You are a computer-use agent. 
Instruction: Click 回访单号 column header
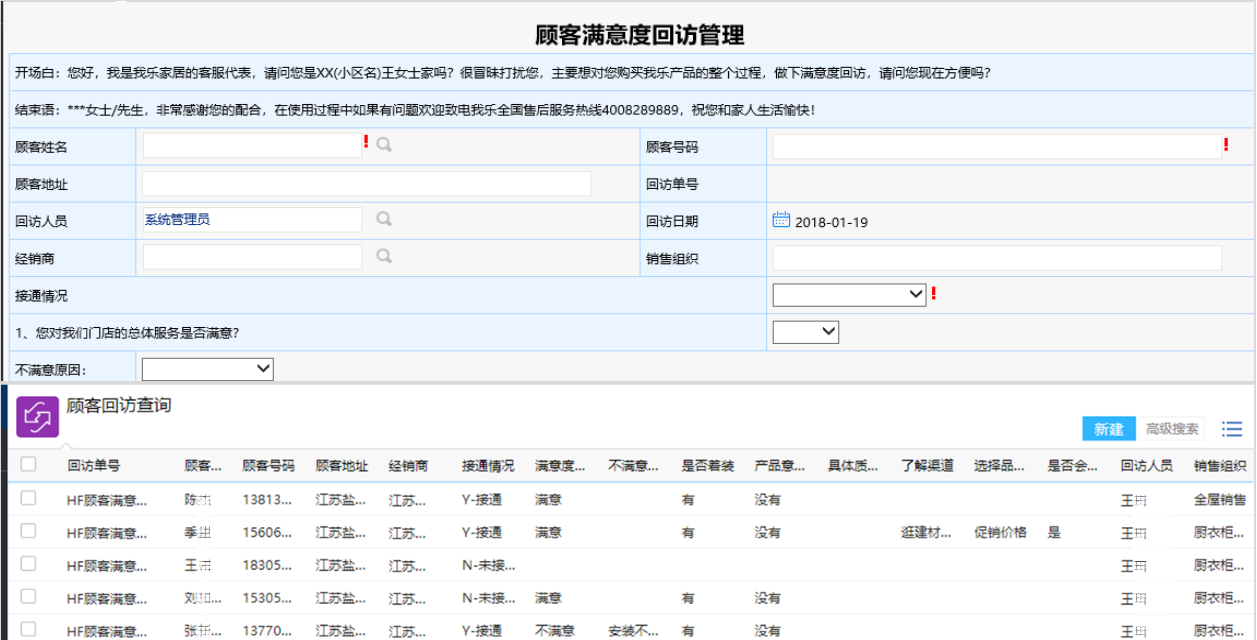94,466
